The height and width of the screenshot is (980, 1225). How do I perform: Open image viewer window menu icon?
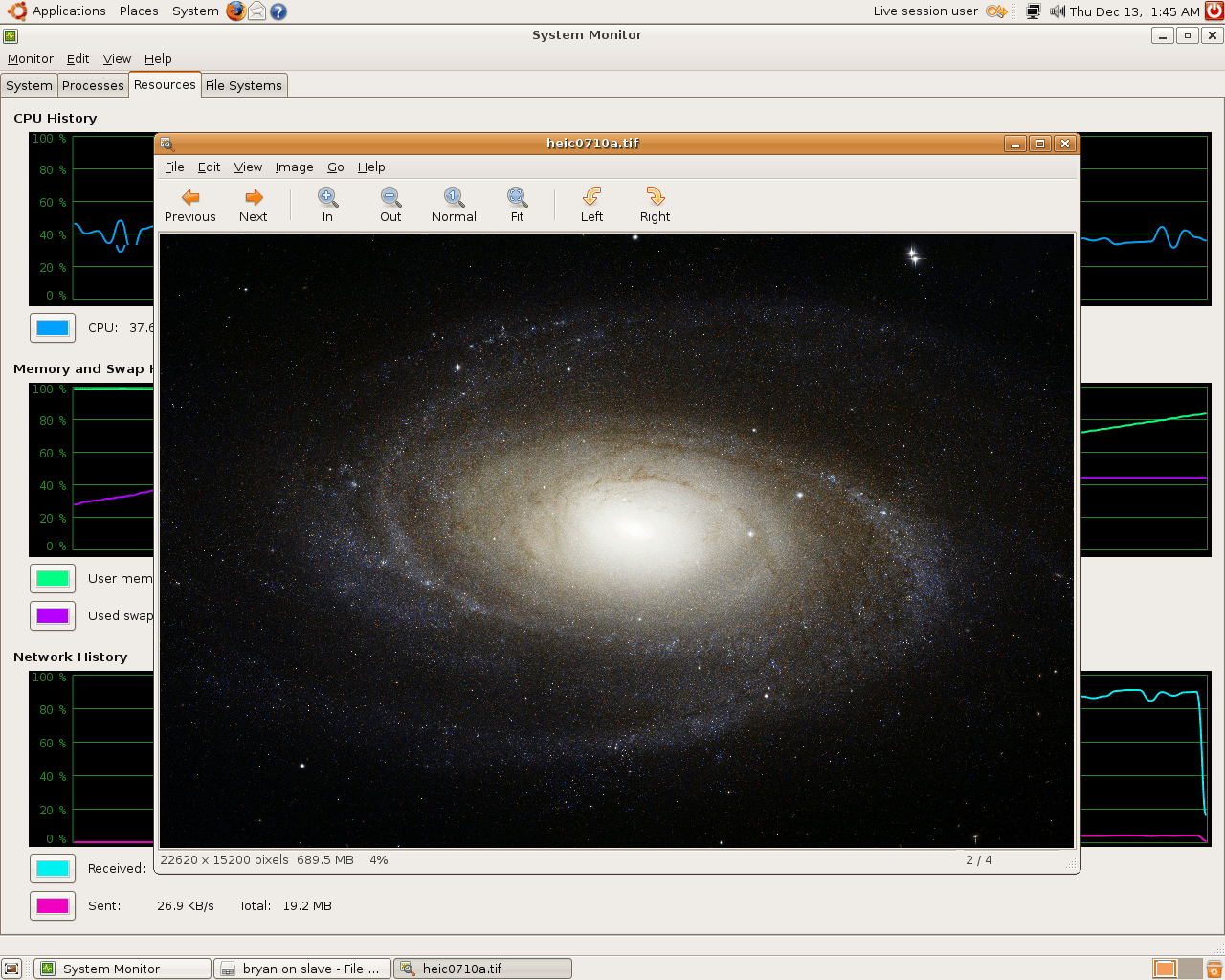(x=167, y=144)
